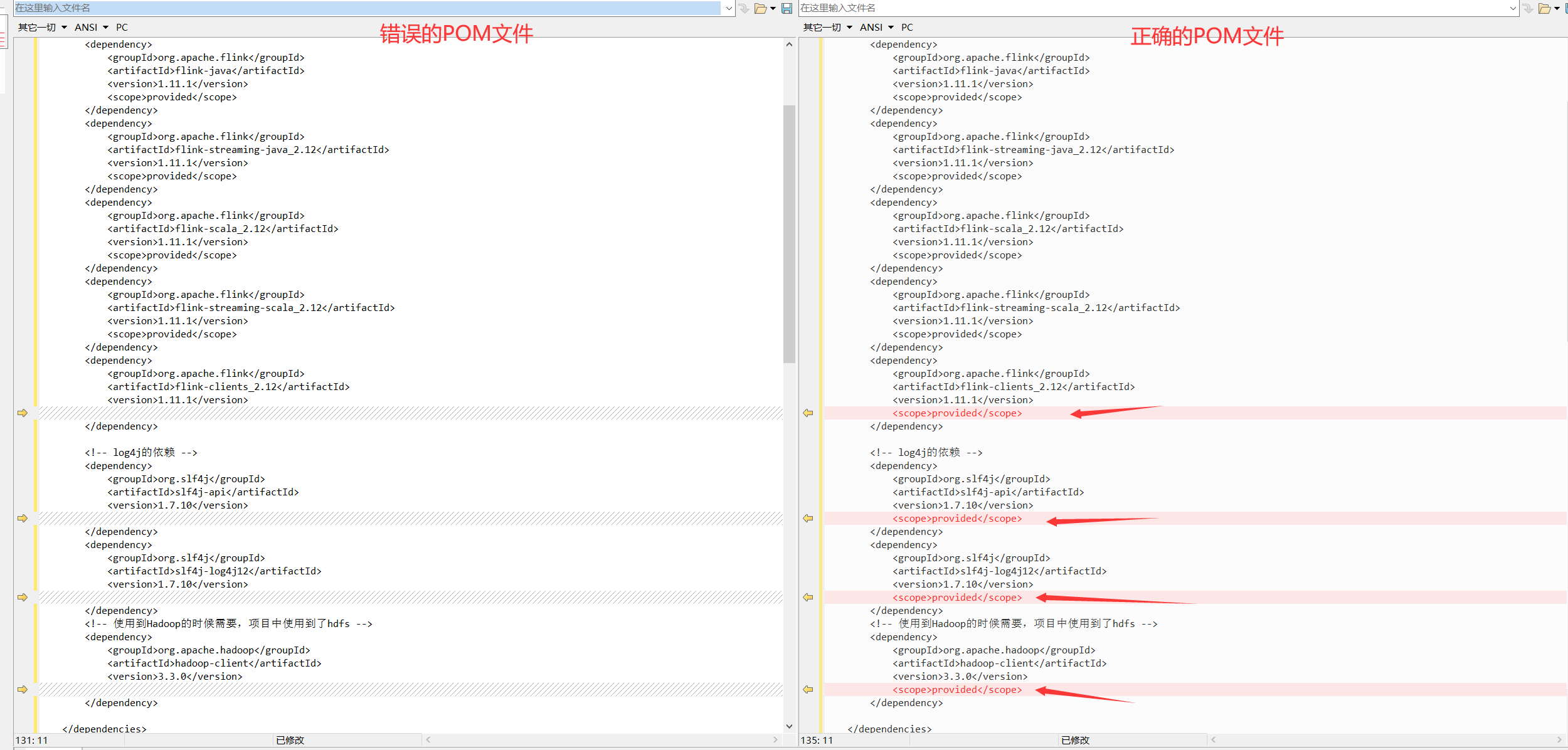This screenshot has width=1568, height=750.
Task: Click the save icon near the top-right corner
Action: (x=1566, y=8)
